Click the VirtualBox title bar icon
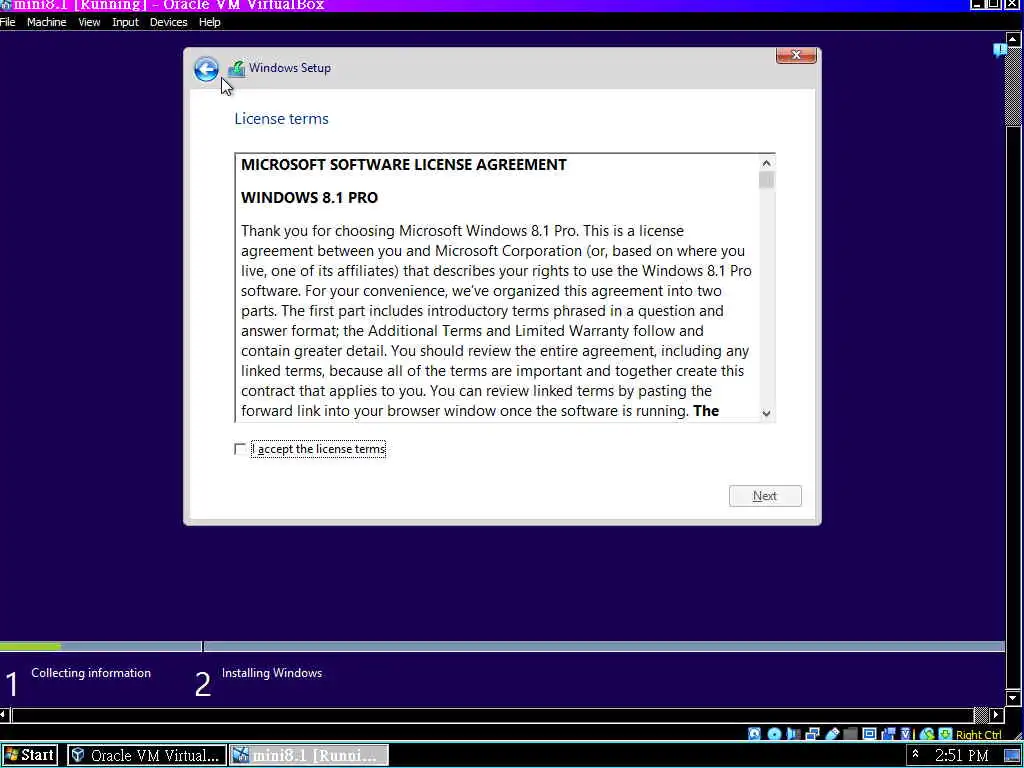The image size is (1024, 768). pos(6,5)
